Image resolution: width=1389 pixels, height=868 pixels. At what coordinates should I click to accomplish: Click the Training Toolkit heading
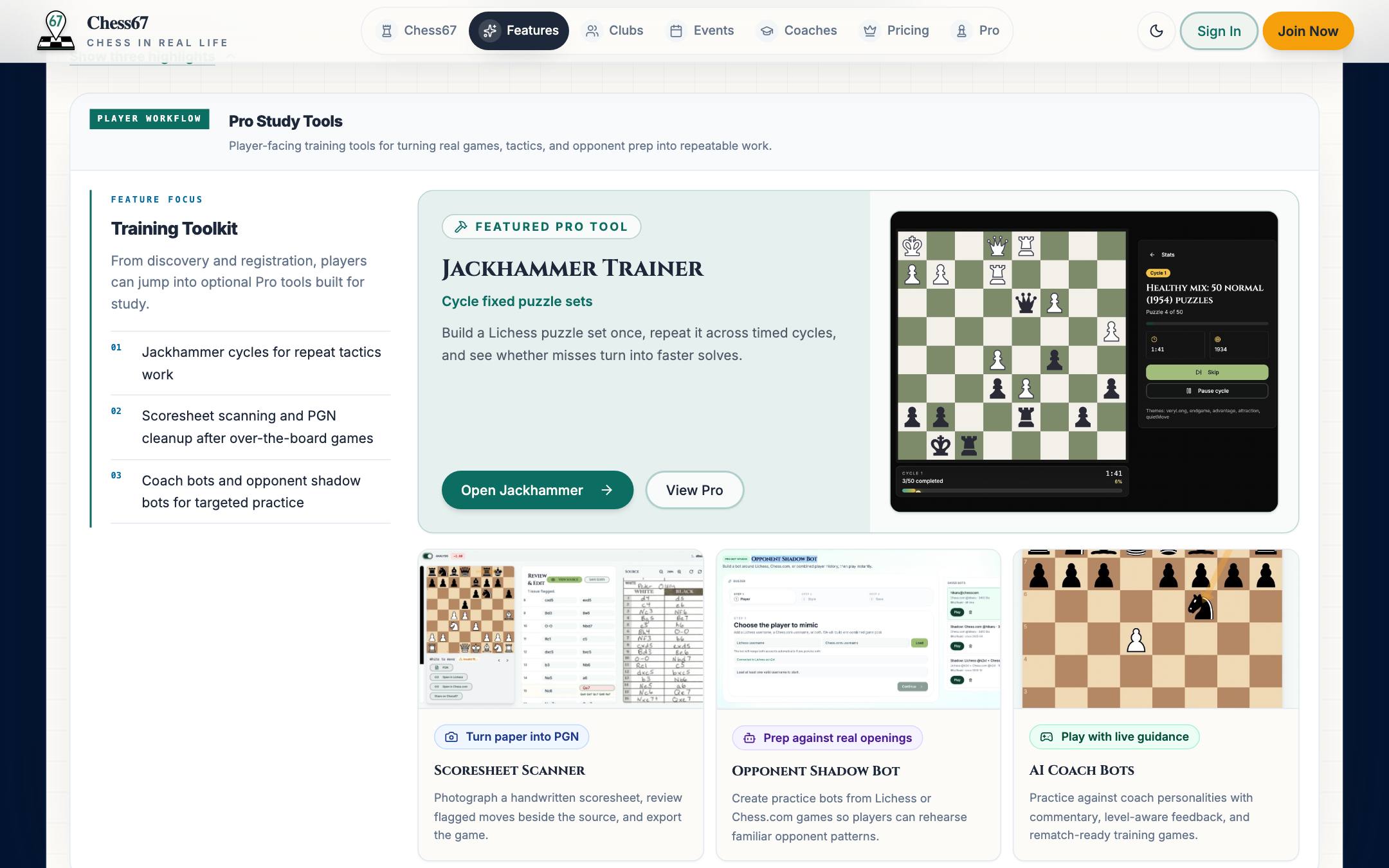tap(174, 229)
